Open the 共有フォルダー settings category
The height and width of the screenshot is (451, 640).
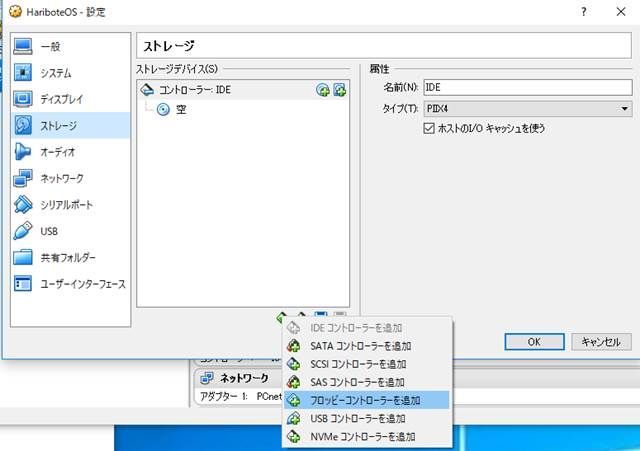pos(70,258)
